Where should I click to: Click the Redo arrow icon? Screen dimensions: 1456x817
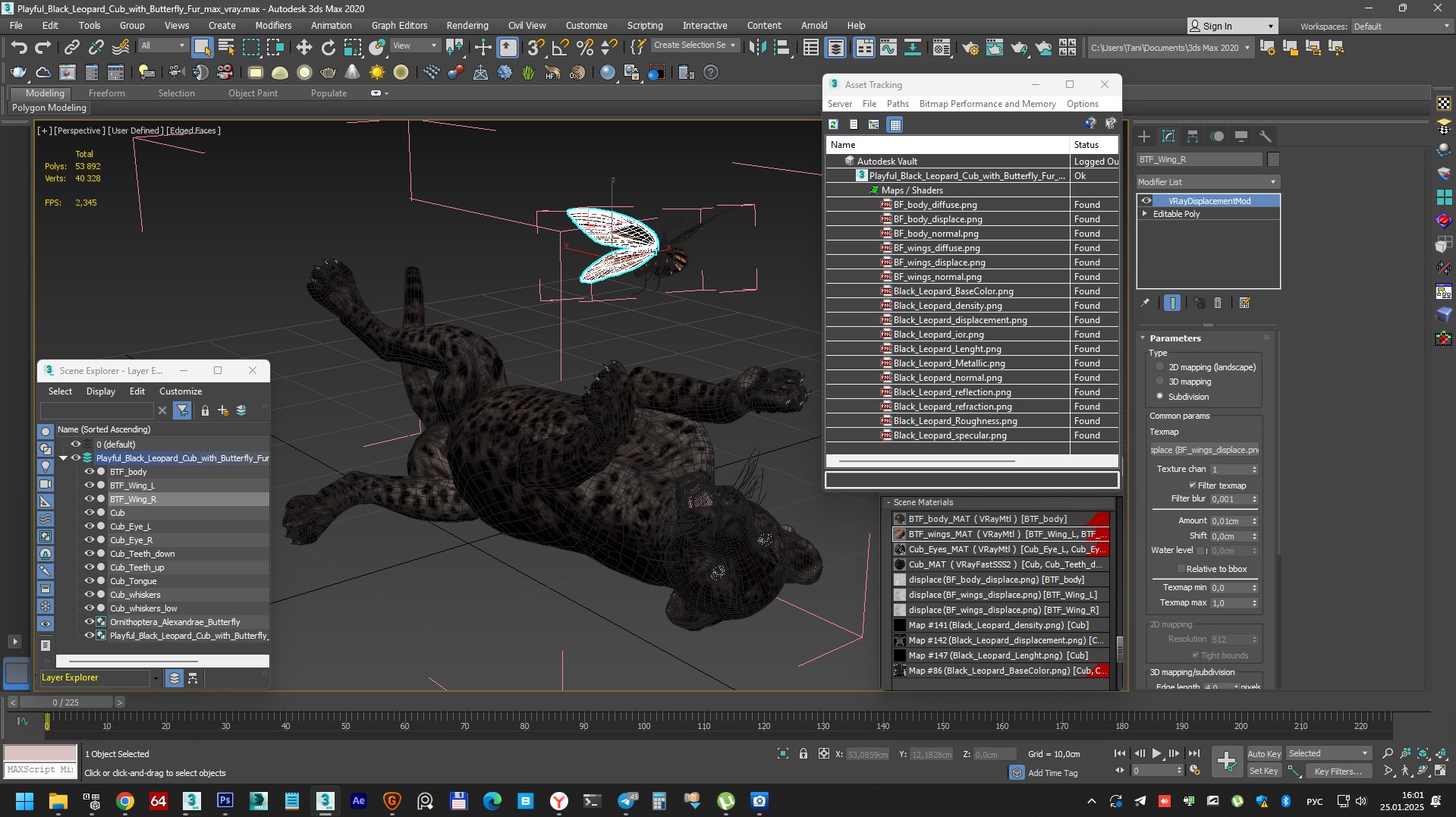[x=43, y=47]
